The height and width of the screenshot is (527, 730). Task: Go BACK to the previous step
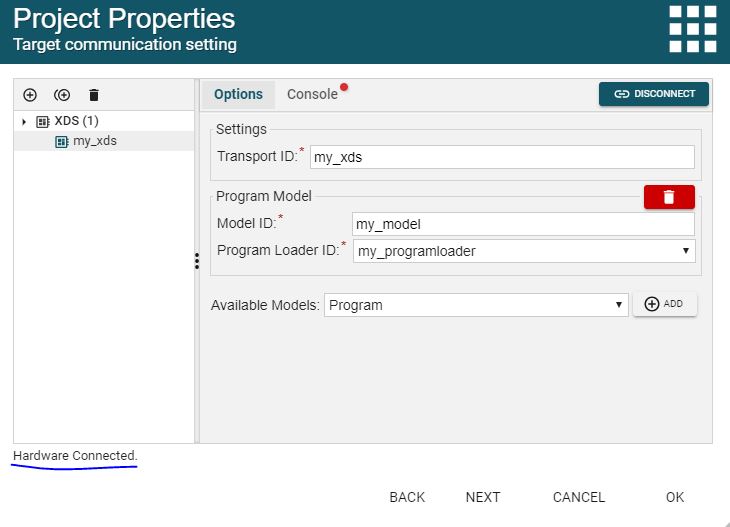[407, 497]
